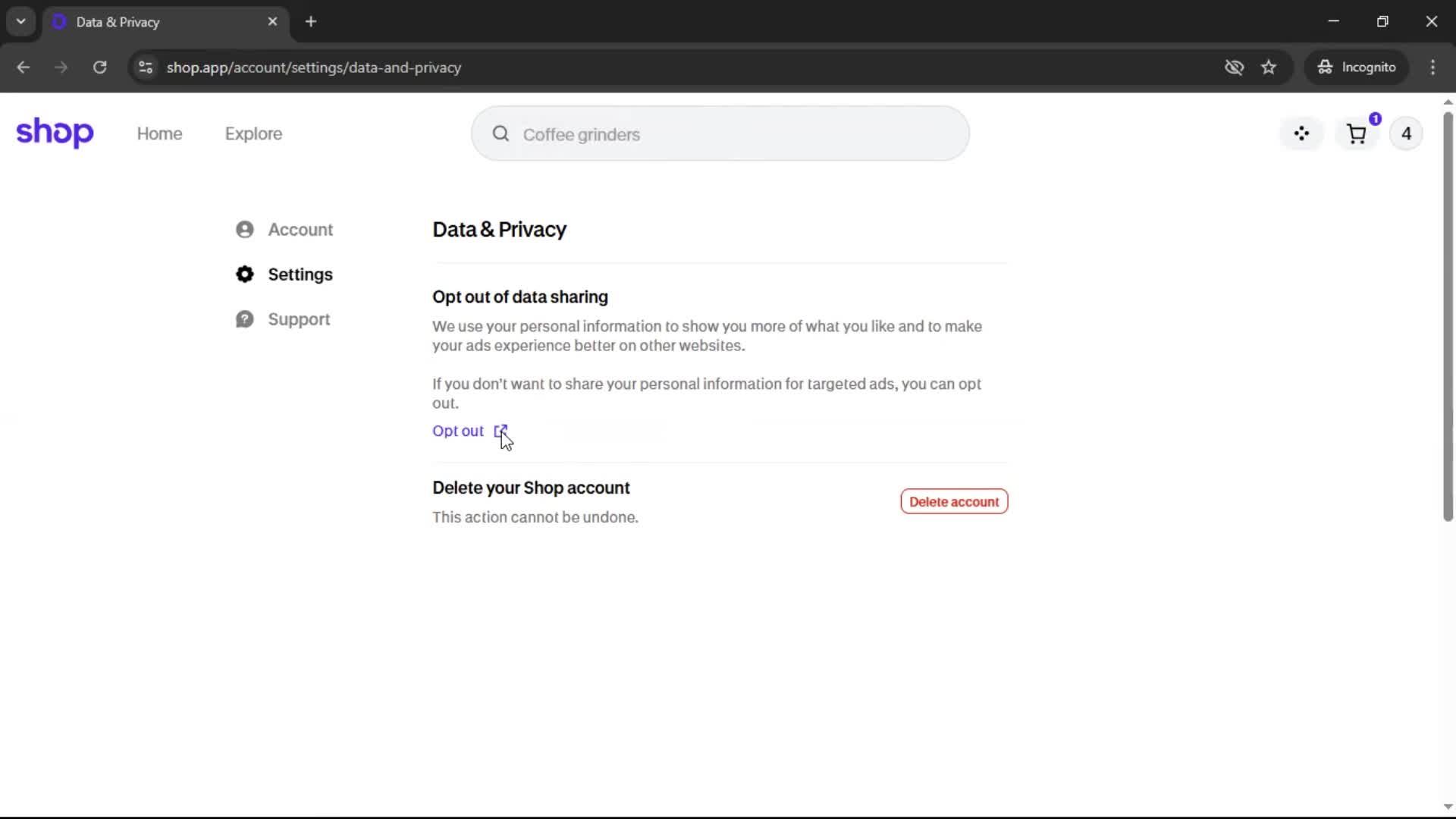Screen dimensions: 1456x819
Task: Focus the Coffee grinders search field
Action: (728, 134)
